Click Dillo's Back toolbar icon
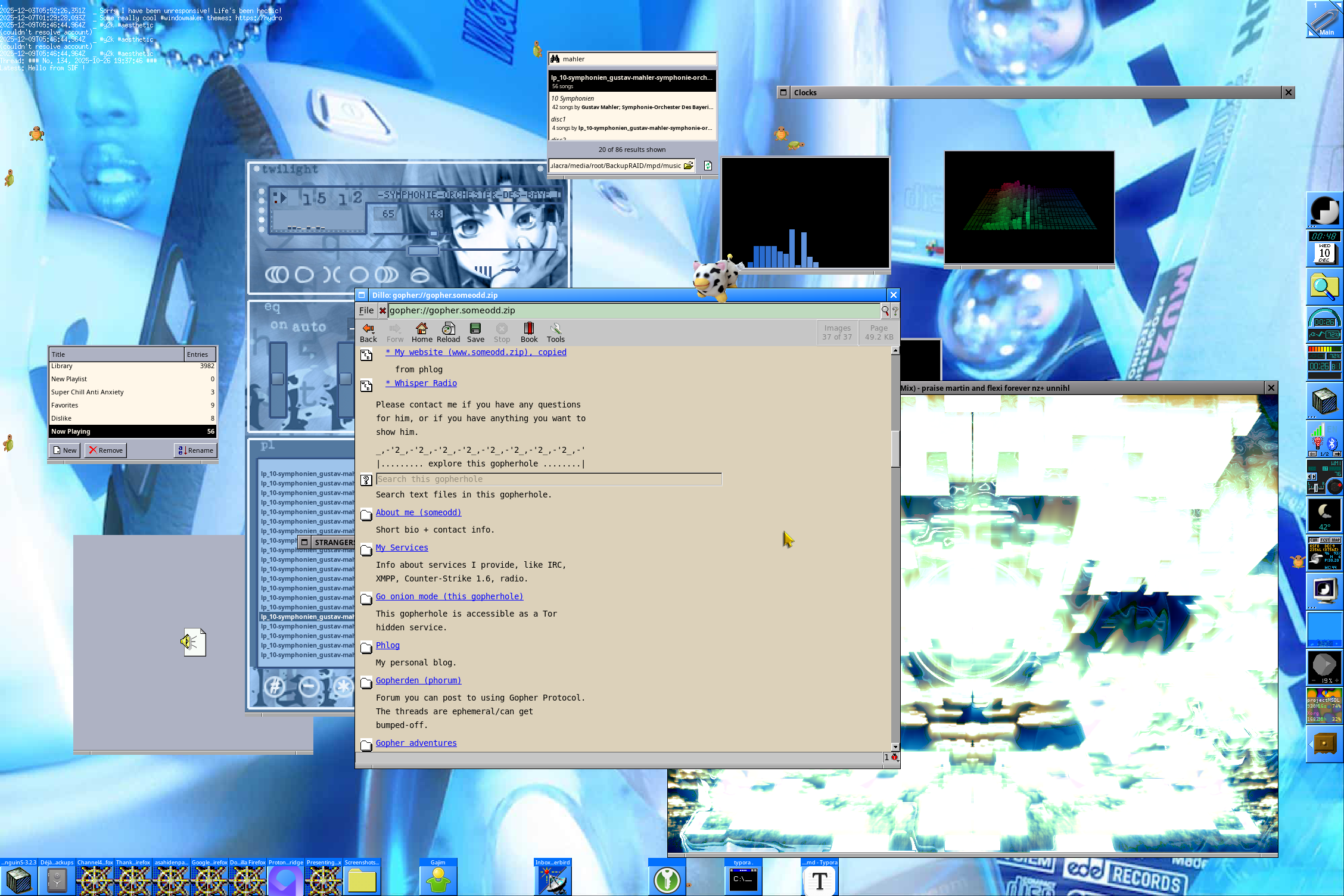The width and height of the screenshot is (1344, 896). pyautogui.click(x=368, y=332)
